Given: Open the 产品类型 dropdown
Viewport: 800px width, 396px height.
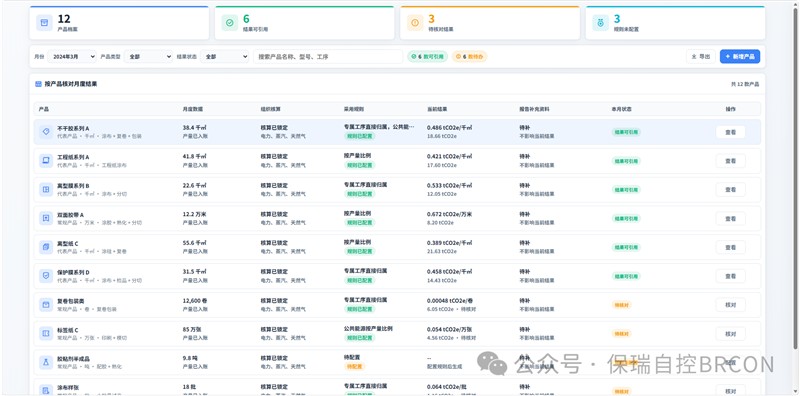Looking at the screenshot, I should [x=148, y=57].
